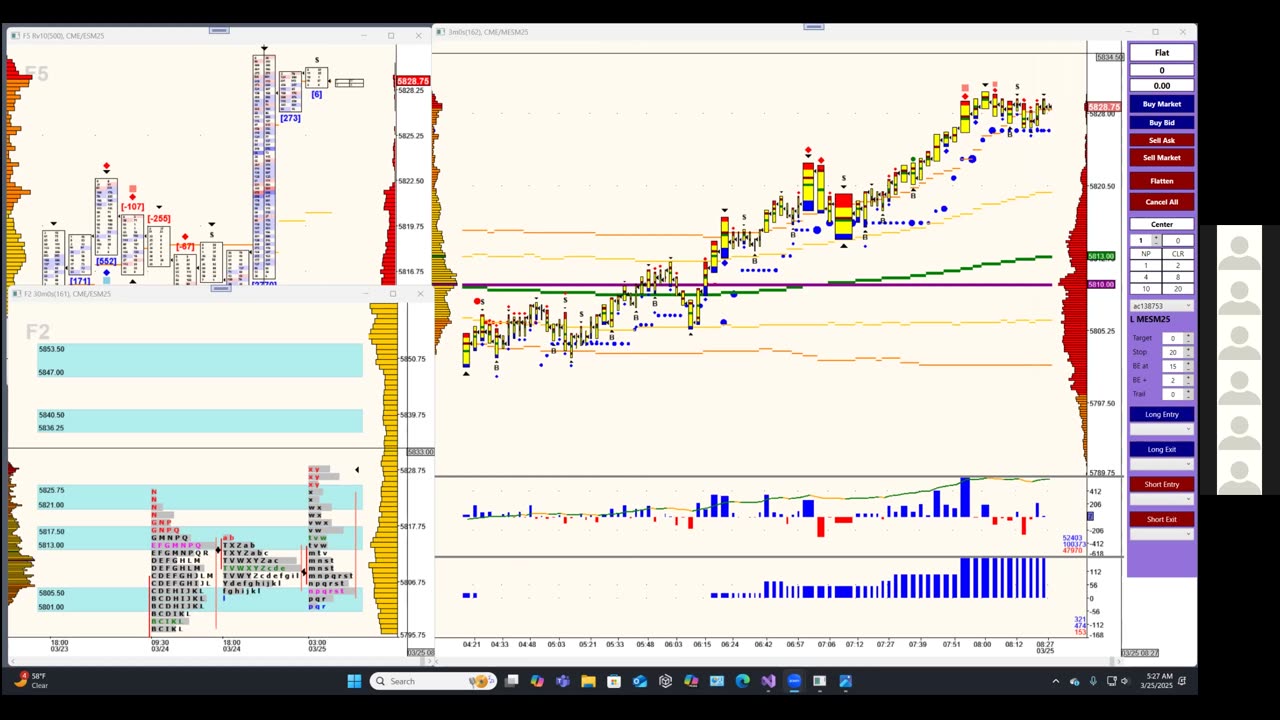Center the price ladder
Screen dimensions: 1280x720
coord(1162,224)
